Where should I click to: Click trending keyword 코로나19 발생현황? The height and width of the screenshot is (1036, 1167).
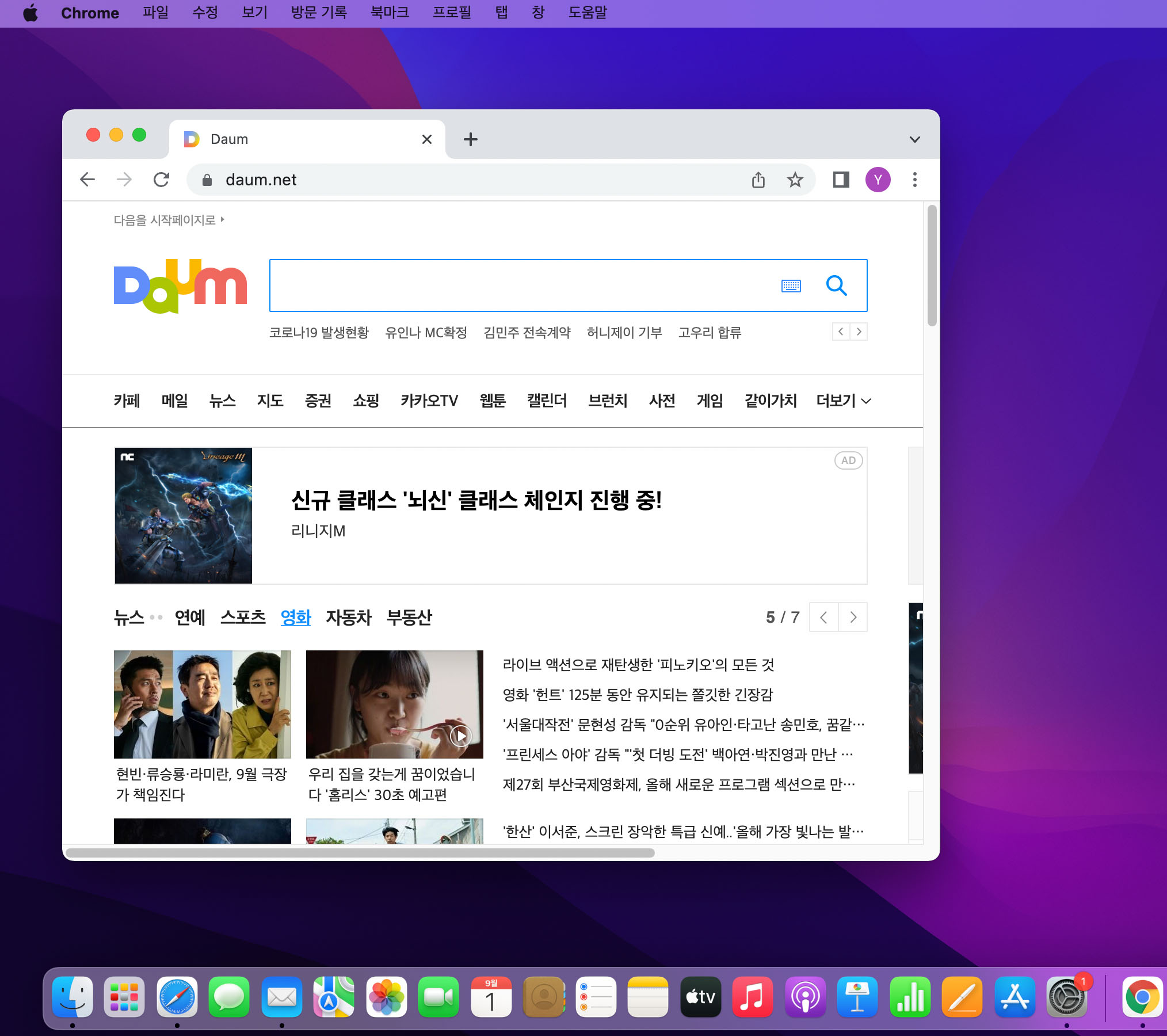(x=319, y=333)
